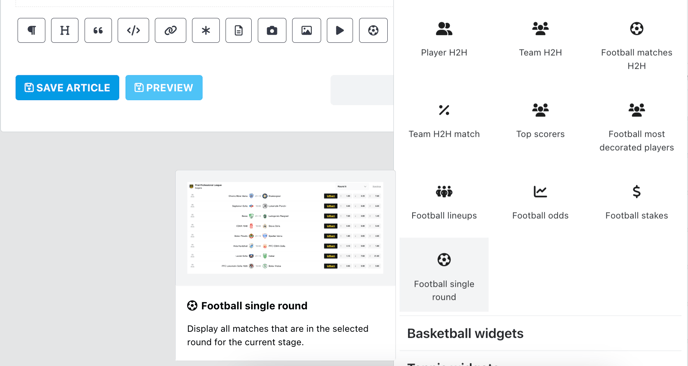Screen dimensions: 688x366
Task: Insert a link block
Action: point(170,30)
